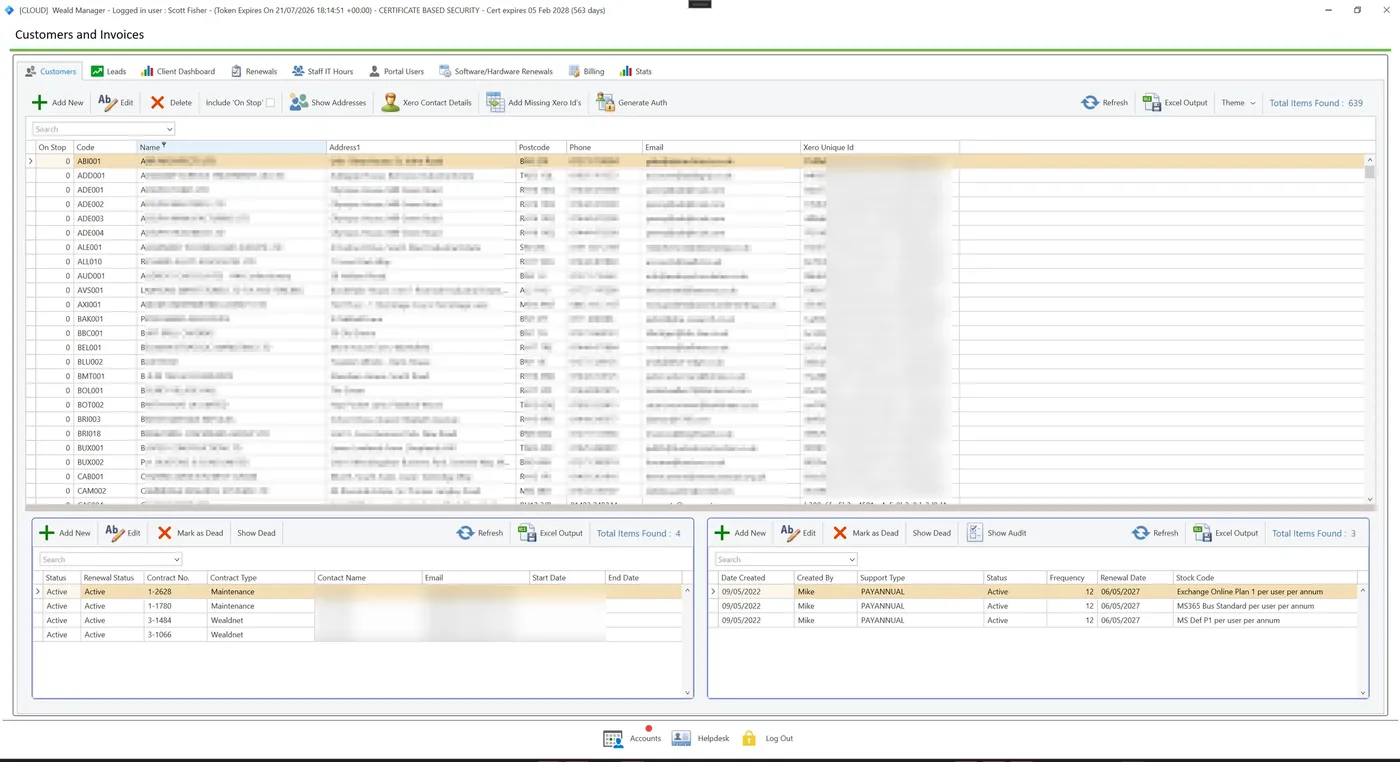Edit item in renewals panel

tap(798, 533)
